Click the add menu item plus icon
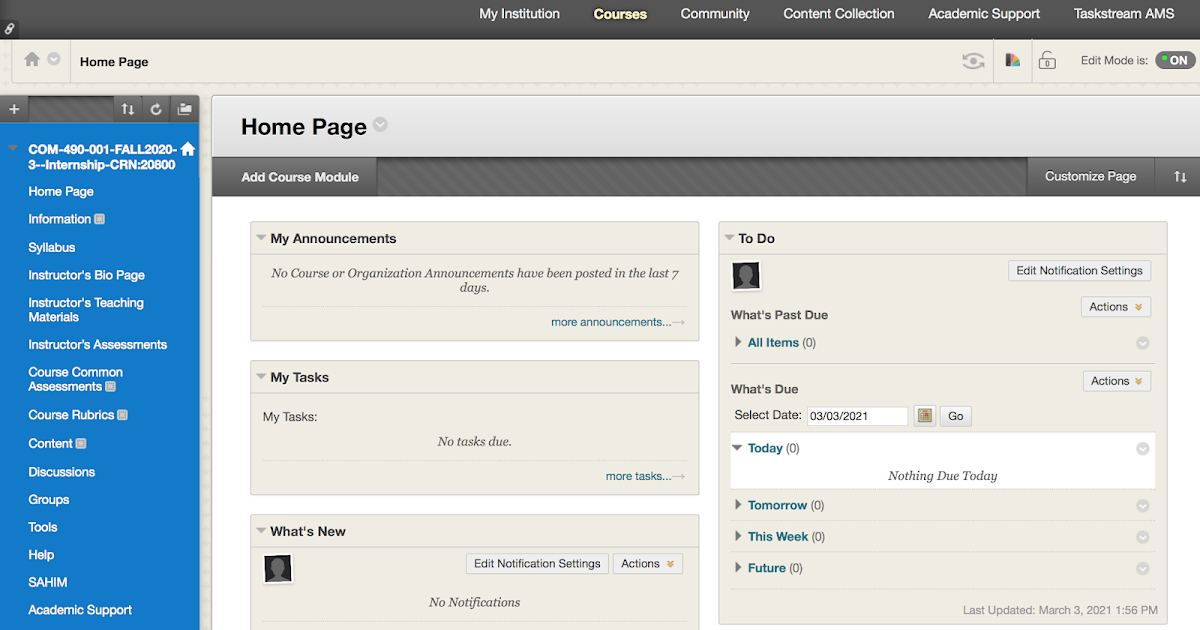 [x=14, y=109]
